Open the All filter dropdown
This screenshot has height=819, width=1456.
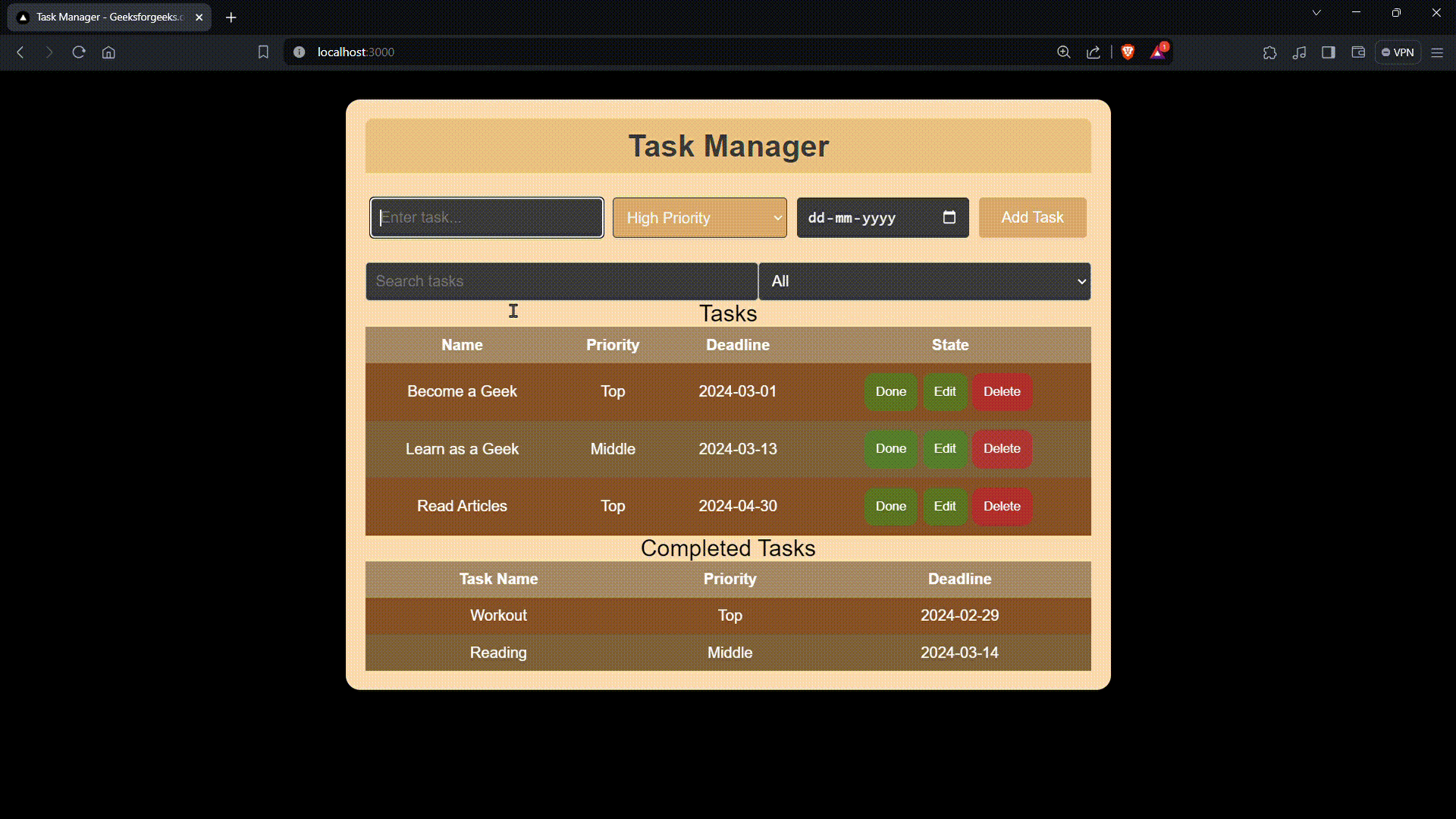point(925,281)
